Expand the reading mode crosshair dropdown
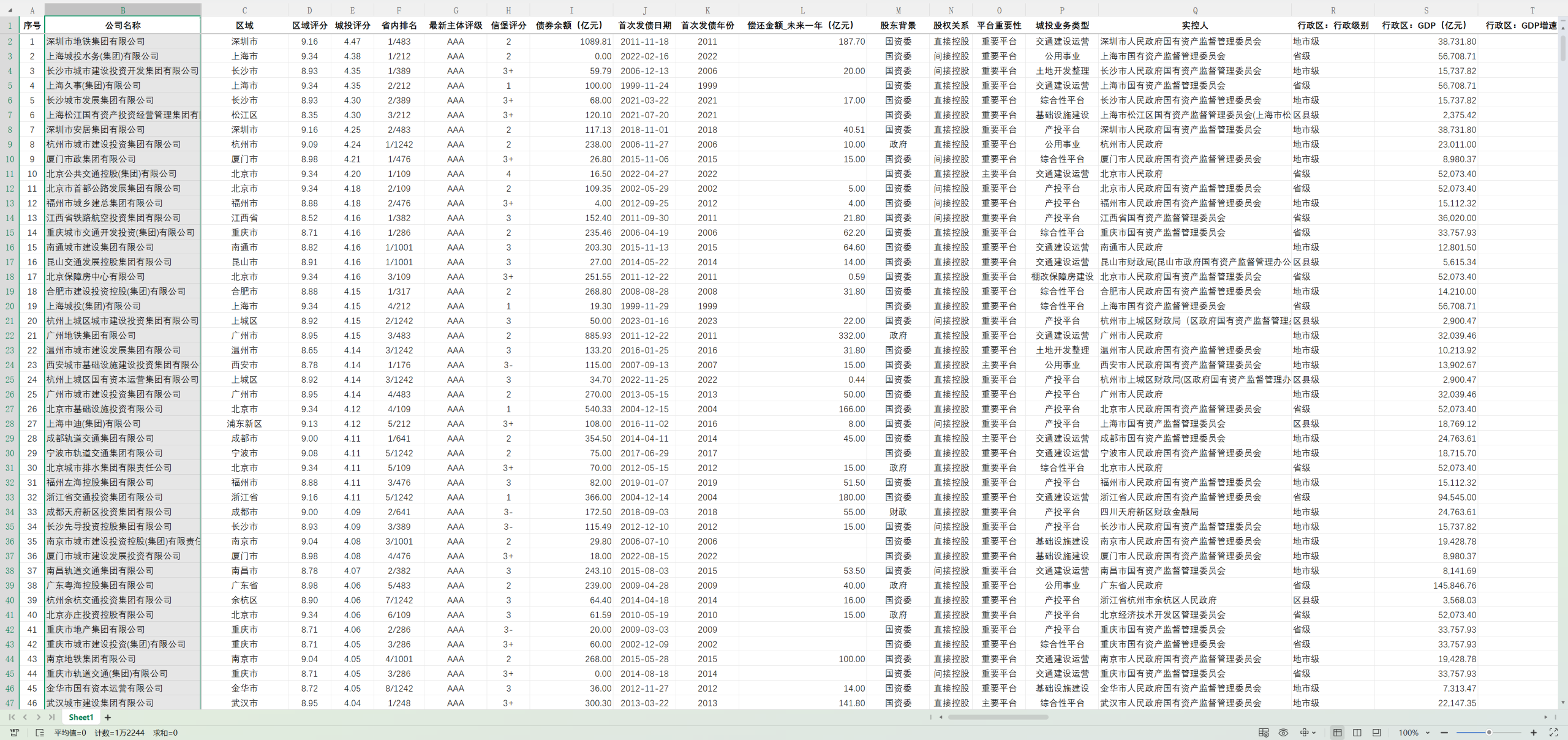Image resolution: width=1568 pixels, height=740 pixels. 1313,733
